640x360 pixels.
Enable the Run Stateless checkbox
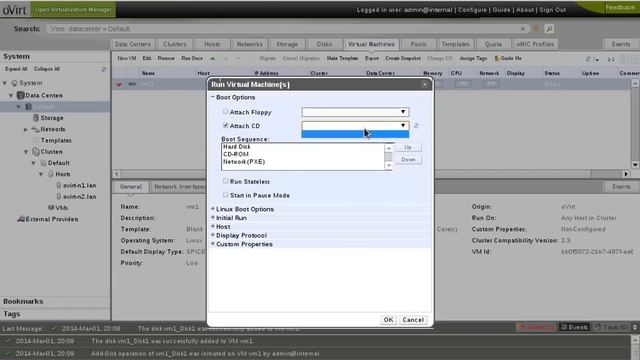click(x=225, y=181)
